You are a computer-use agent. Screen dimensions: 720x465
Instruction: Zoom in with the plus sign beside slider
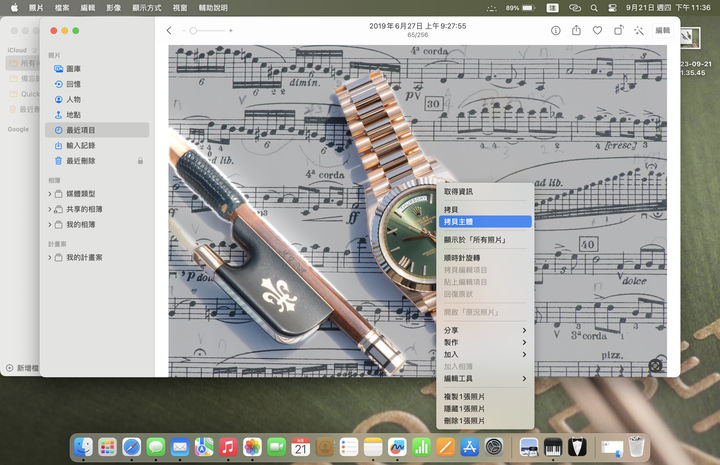point(231,30)
